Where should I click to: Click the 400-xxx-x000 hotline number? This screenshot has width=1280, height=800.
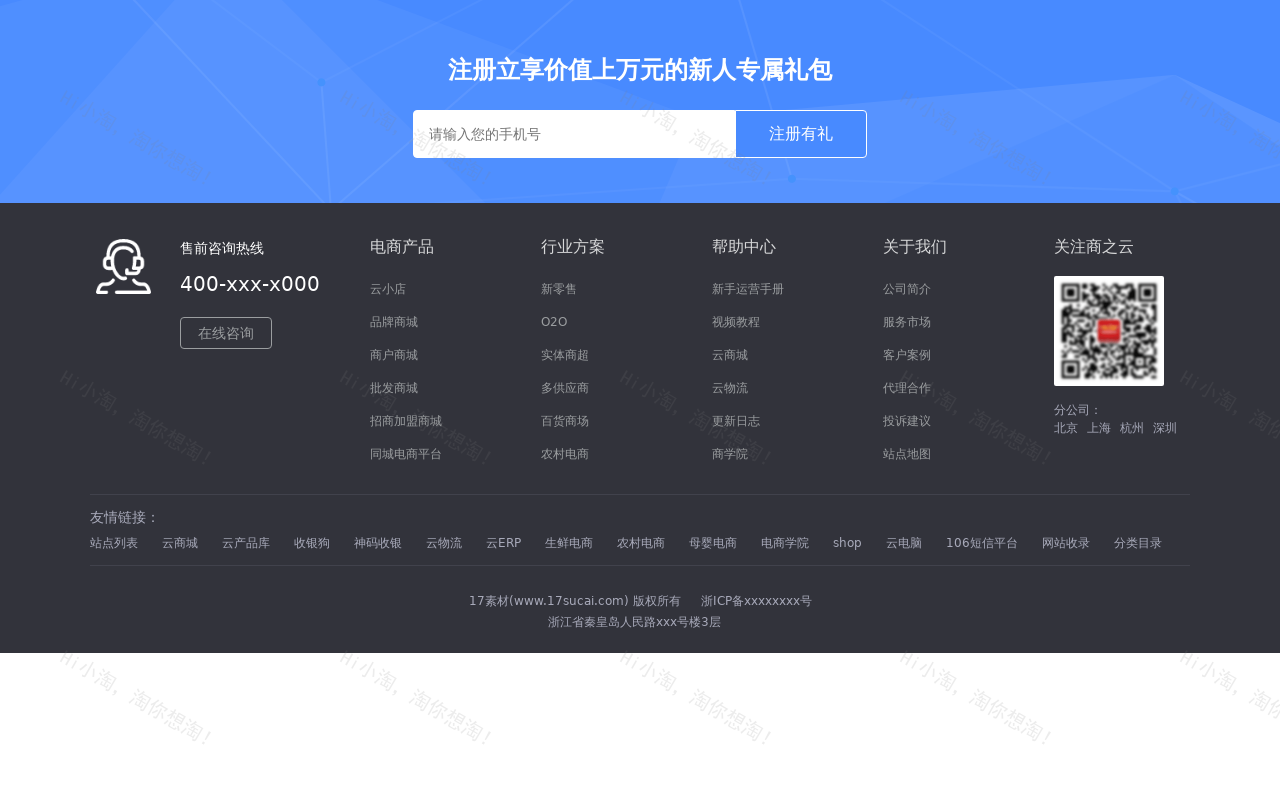249,284
